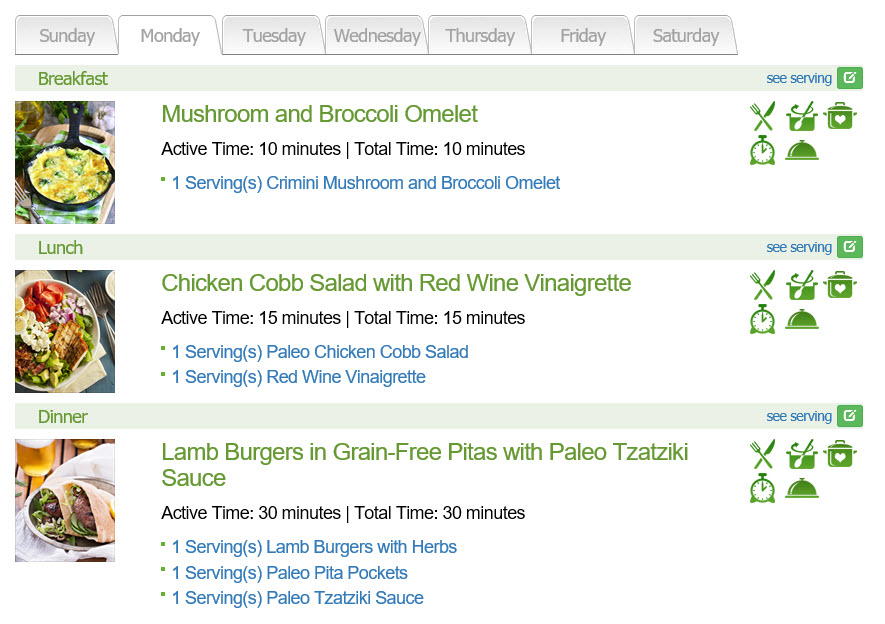Click see serving link for Lunch

799,247
